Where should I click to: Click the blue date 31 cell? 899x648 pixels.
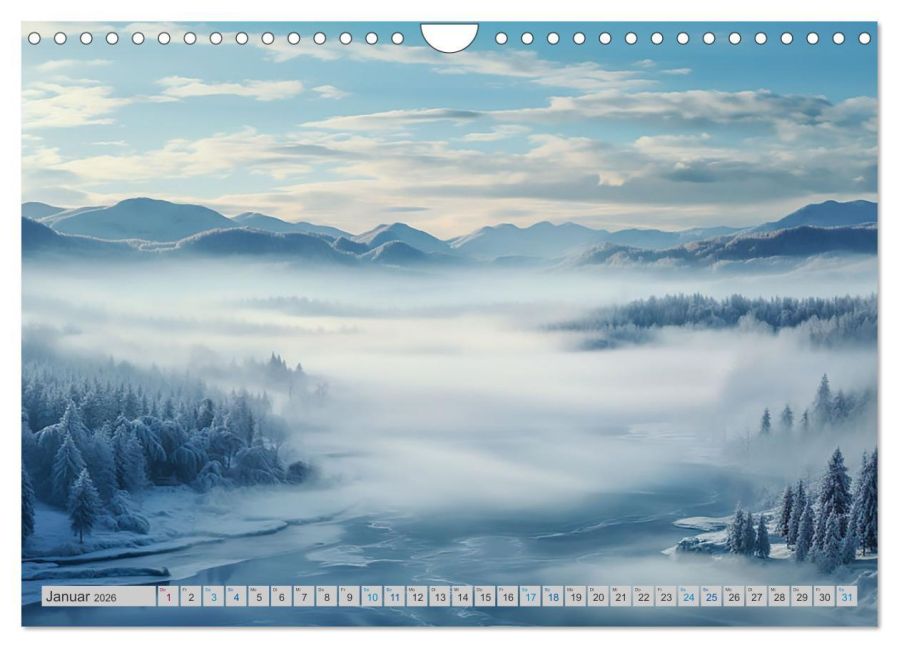click(847, 596)
